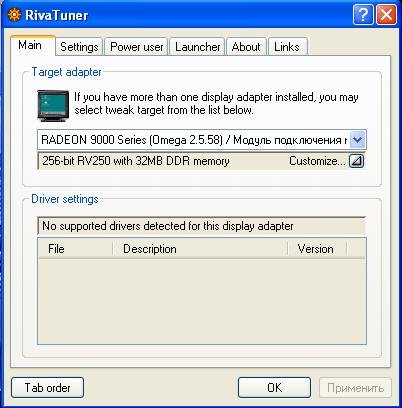Viewport: 402px width, 408px height.
Task: Click the Применить apply button
Action: [355, 388]
